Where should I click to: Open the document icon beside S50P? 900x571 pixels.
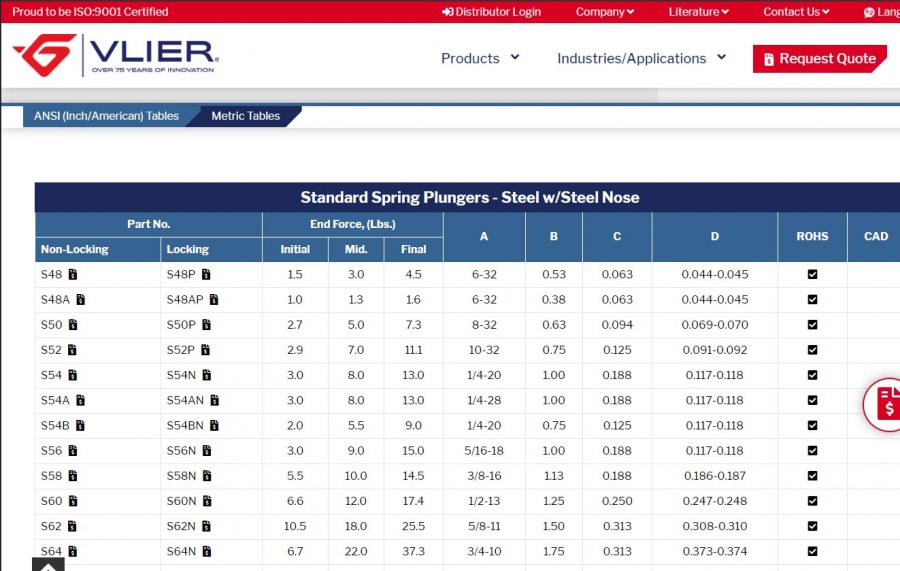point(207,325)
